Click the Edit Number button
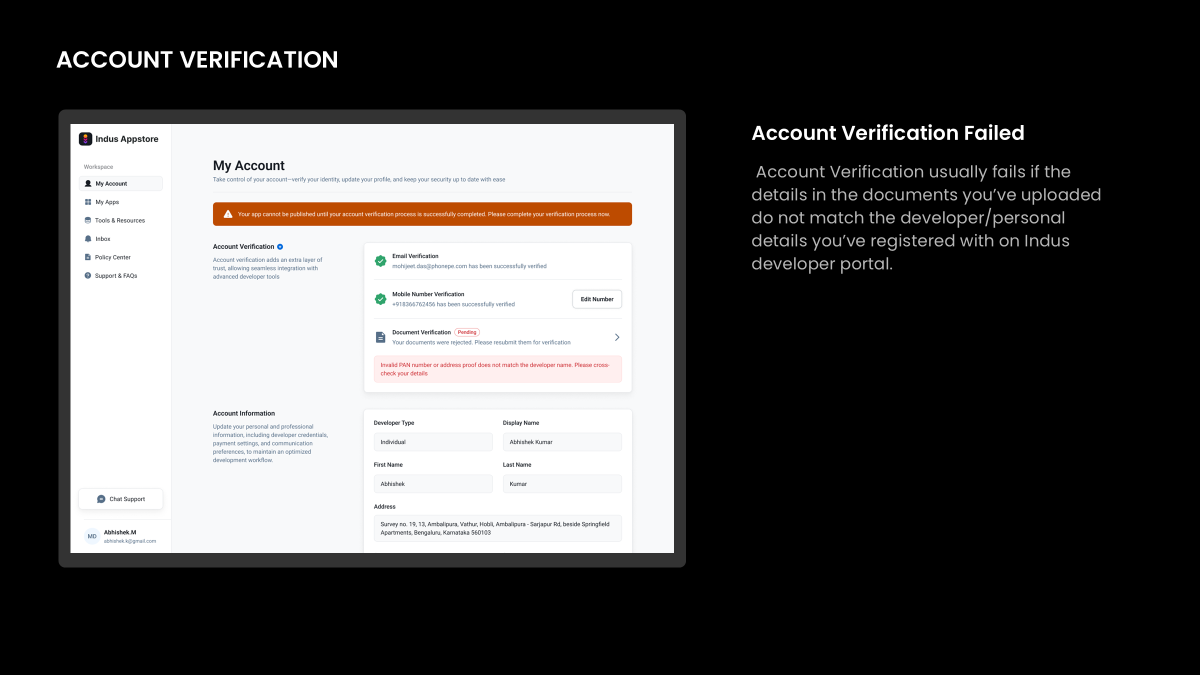Image resolution: width=1200 pixels, height=675 pixels. (597, 299)
